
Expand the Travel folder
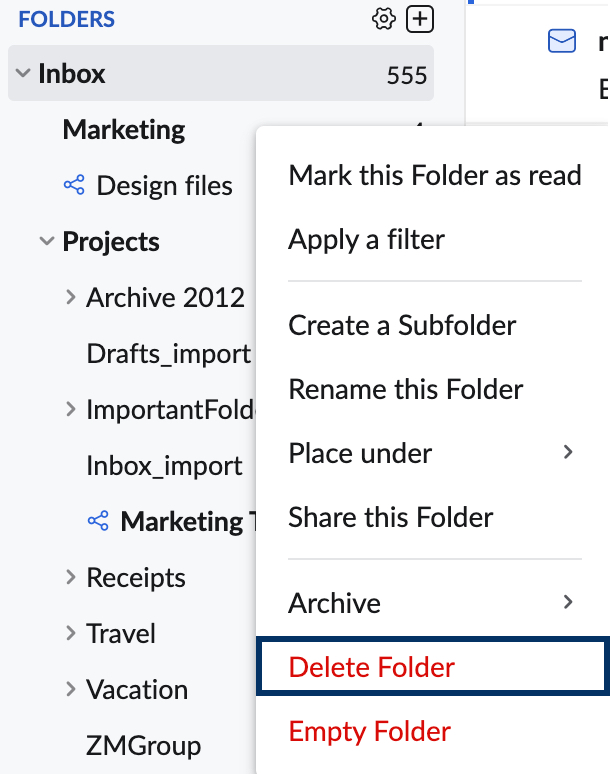(70, 633)
